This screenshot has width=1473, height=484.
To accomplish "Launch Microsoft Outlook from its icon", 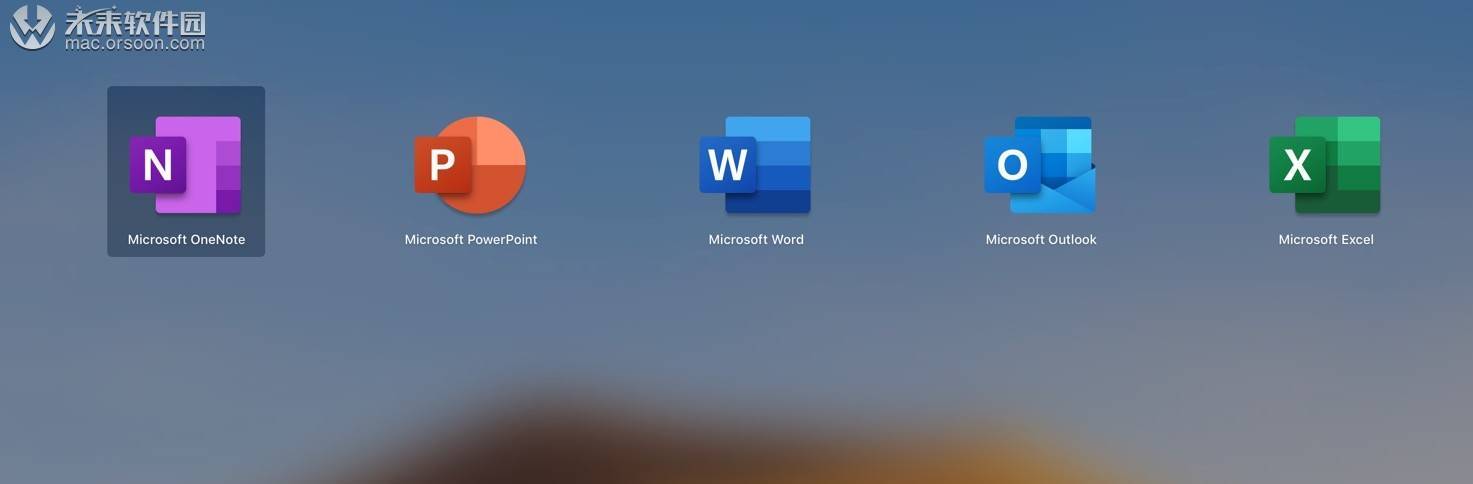I will [x=1040, y=165].
